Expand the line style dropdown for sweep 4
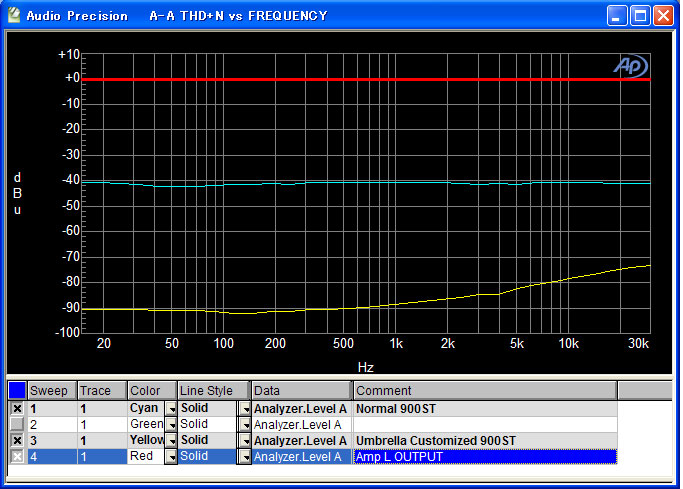The width and height of the screenshot is (683, 489). click(245, 457)
